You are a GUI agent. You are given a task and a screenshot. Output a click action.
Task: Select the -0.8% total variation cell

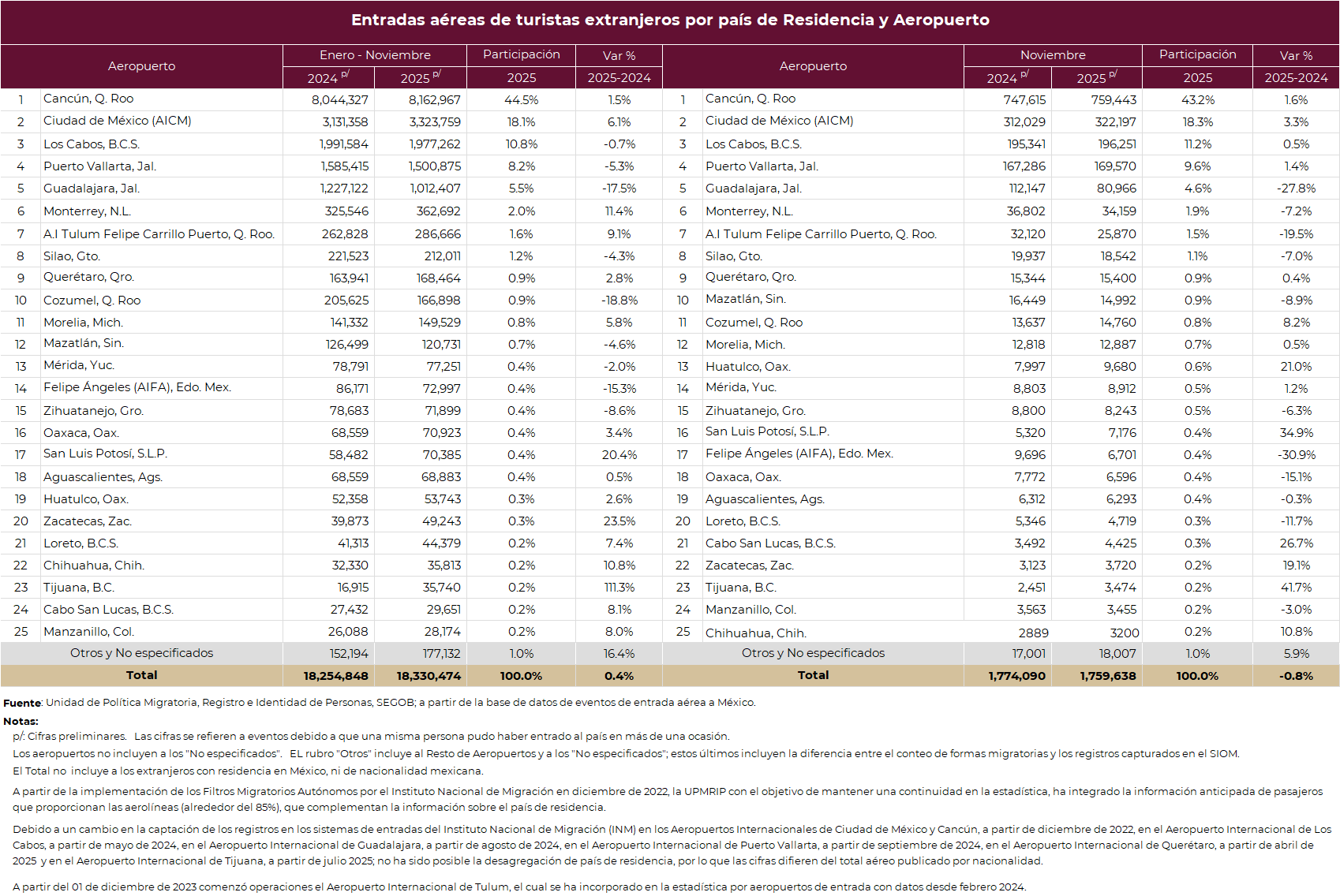coord(1296,676)
